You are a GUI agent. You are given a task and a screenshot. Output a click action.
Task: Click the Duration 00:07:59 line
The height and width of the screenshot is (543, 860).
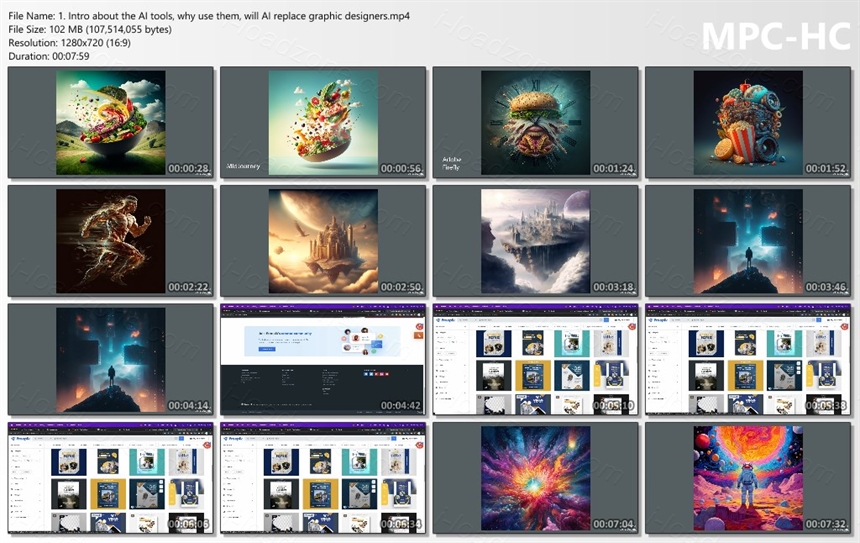[x=49, y=56]
